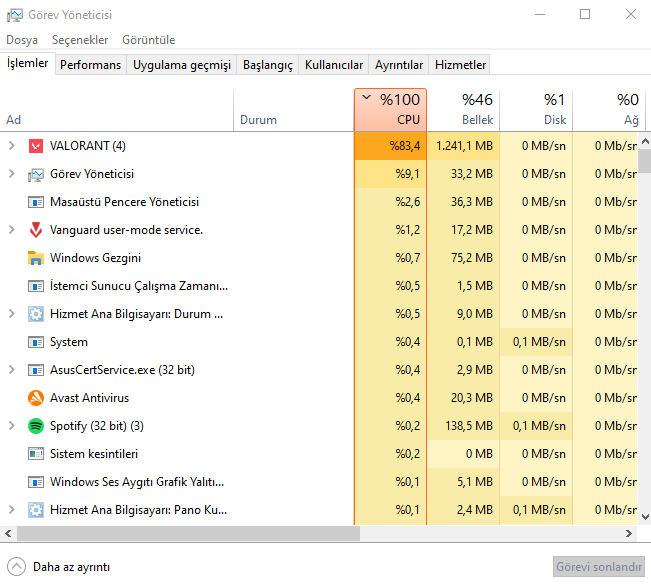Screen dimensions: 651x584
Task: Click the Vanguard user-mode service icon
Action: pos(36,230)
